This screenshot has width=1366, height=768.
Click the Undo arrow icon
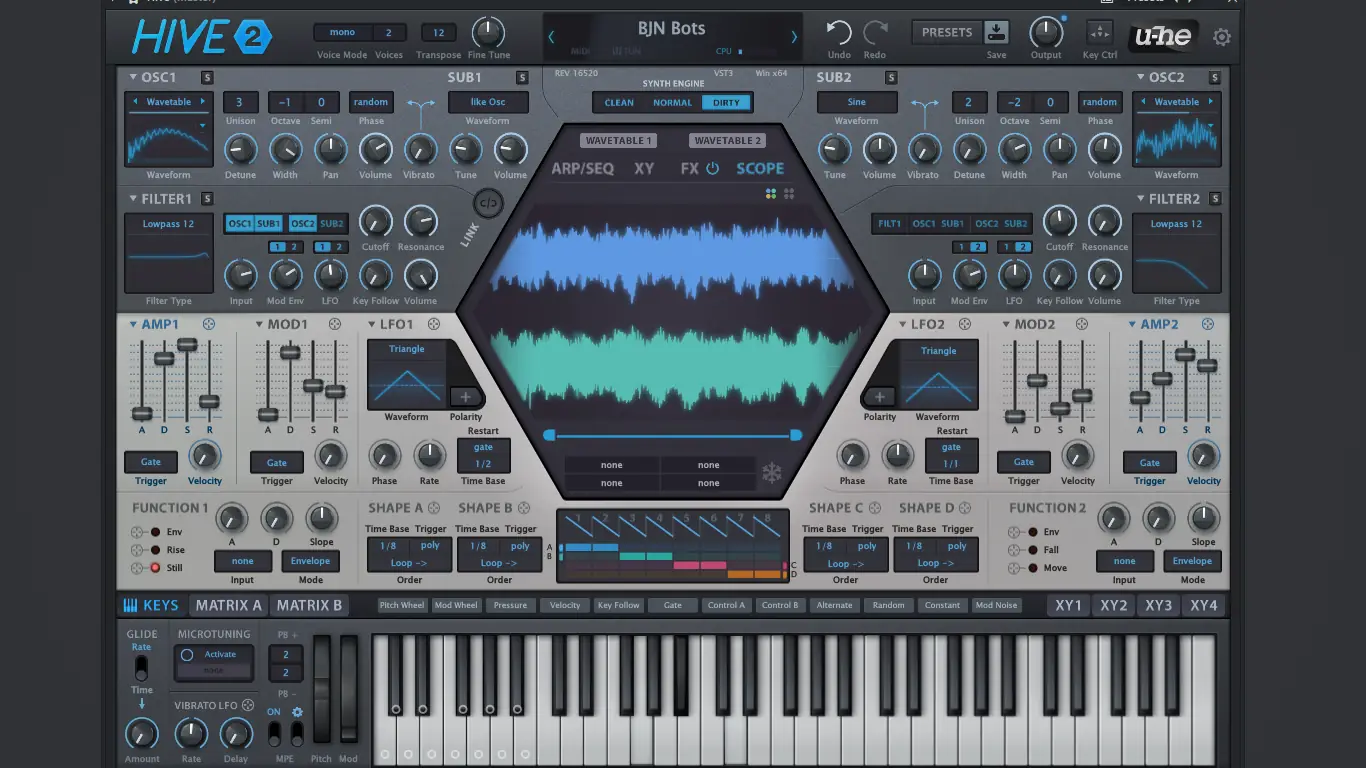[x=839, y=33]
